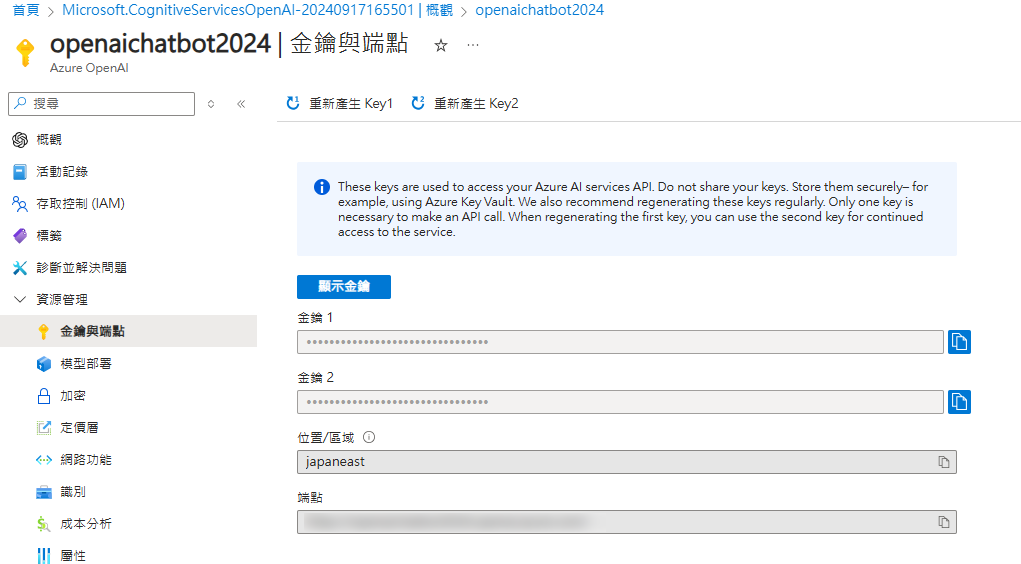Collapse the sidebar with the double chevron
The height and width of the screenshot is (564, 1021).
241,104
